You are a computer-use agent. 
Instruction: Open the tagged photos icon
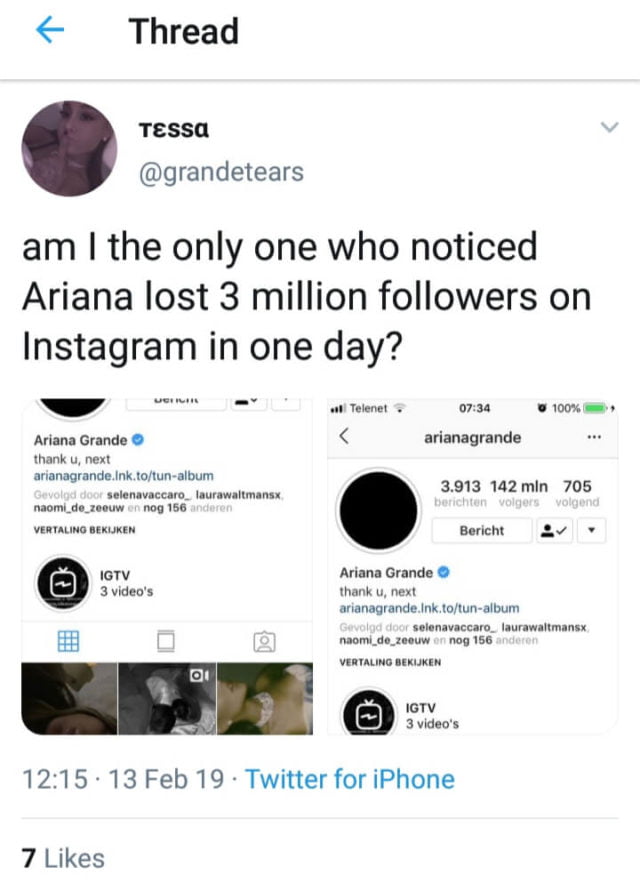264,640
